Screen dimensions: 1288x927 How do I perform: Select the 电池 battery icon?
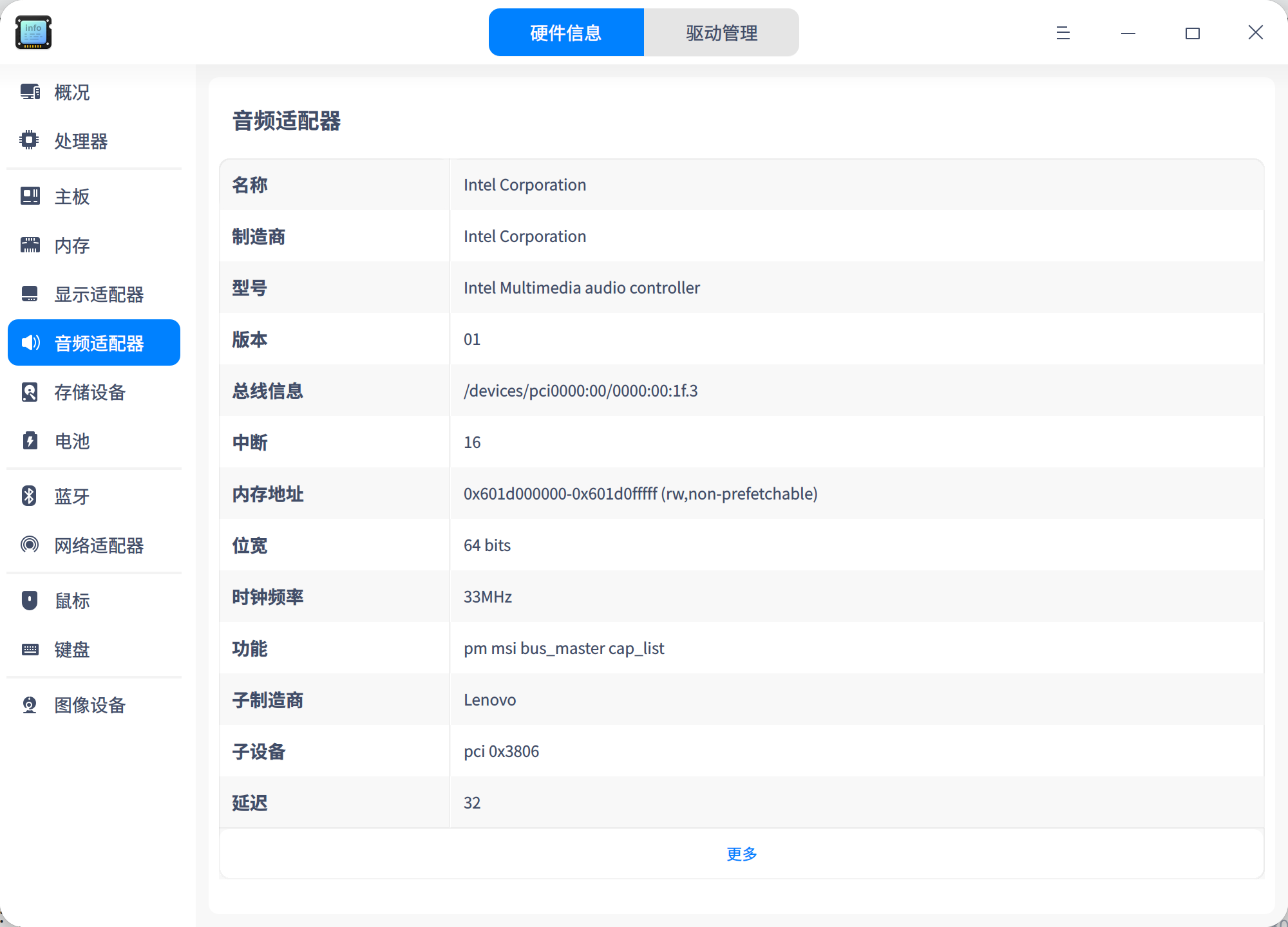pos(30,442)
